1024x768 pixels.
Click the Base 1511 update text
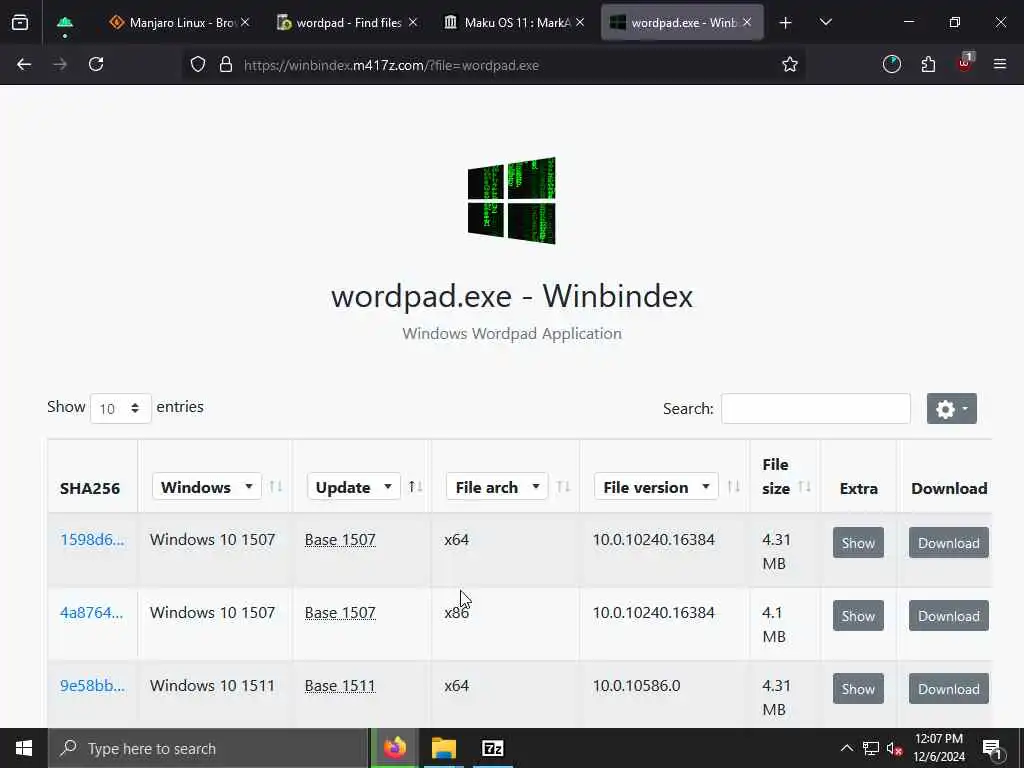(340, 686)
